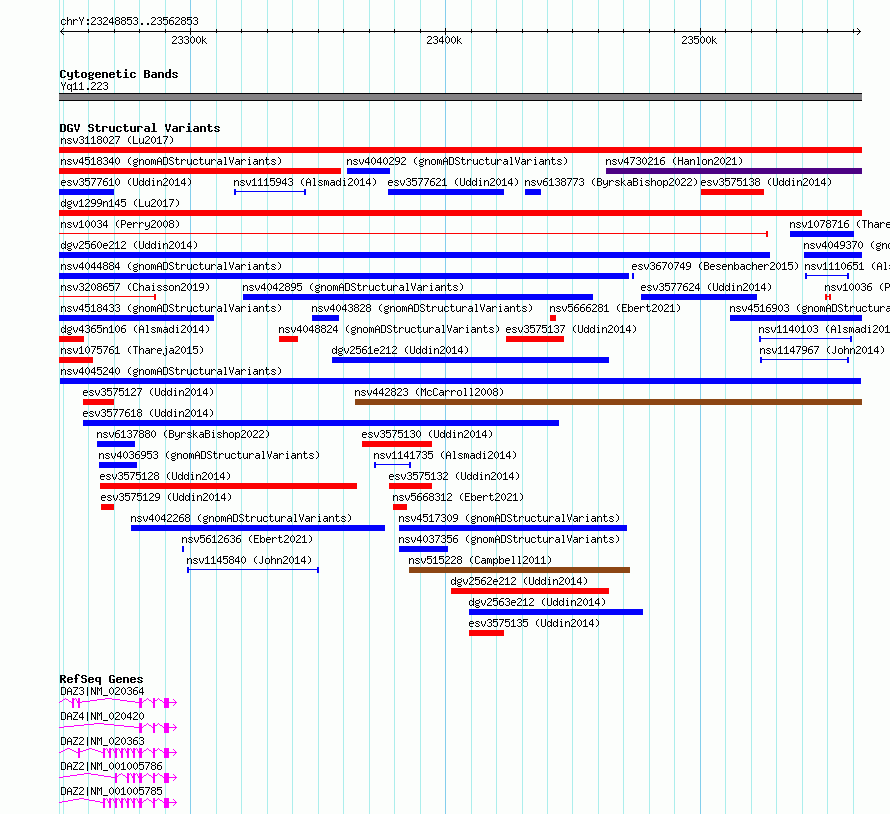Click the small red nsv5666281 (Ebert2021) marker
This screenshot has width=890, height=814.
[x=553, y=318]
